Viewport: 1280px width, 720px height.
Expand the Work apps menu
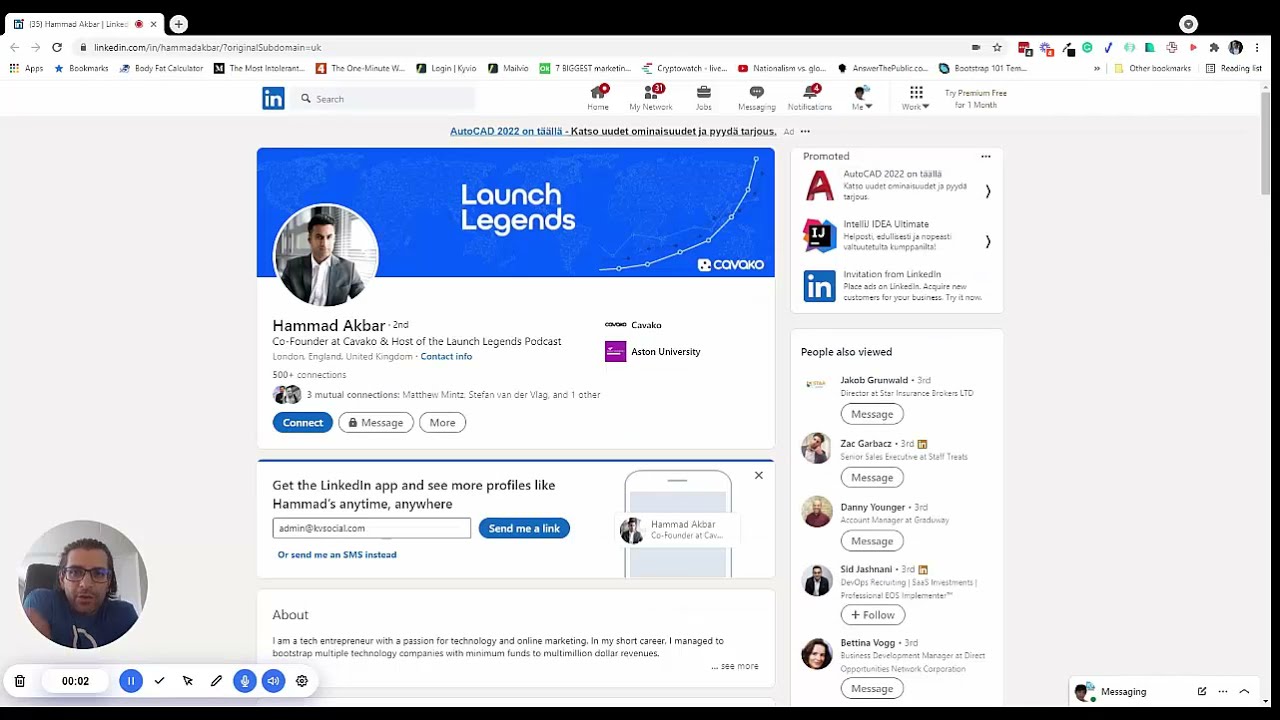pyautogui.click(x=916, y=98)
